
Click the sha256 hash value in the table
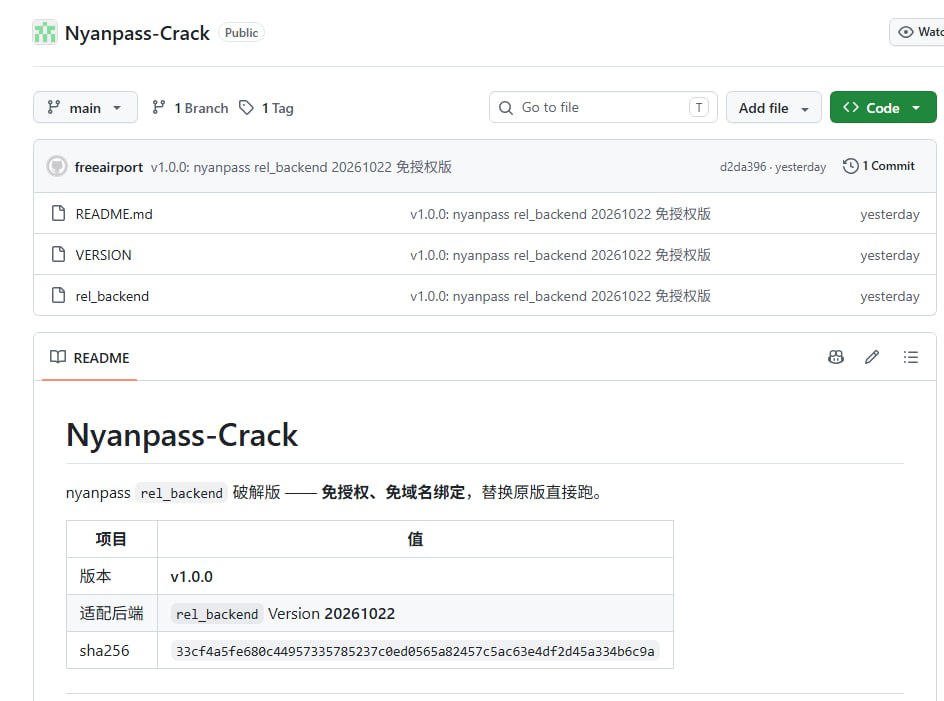[x=415, y=651]
